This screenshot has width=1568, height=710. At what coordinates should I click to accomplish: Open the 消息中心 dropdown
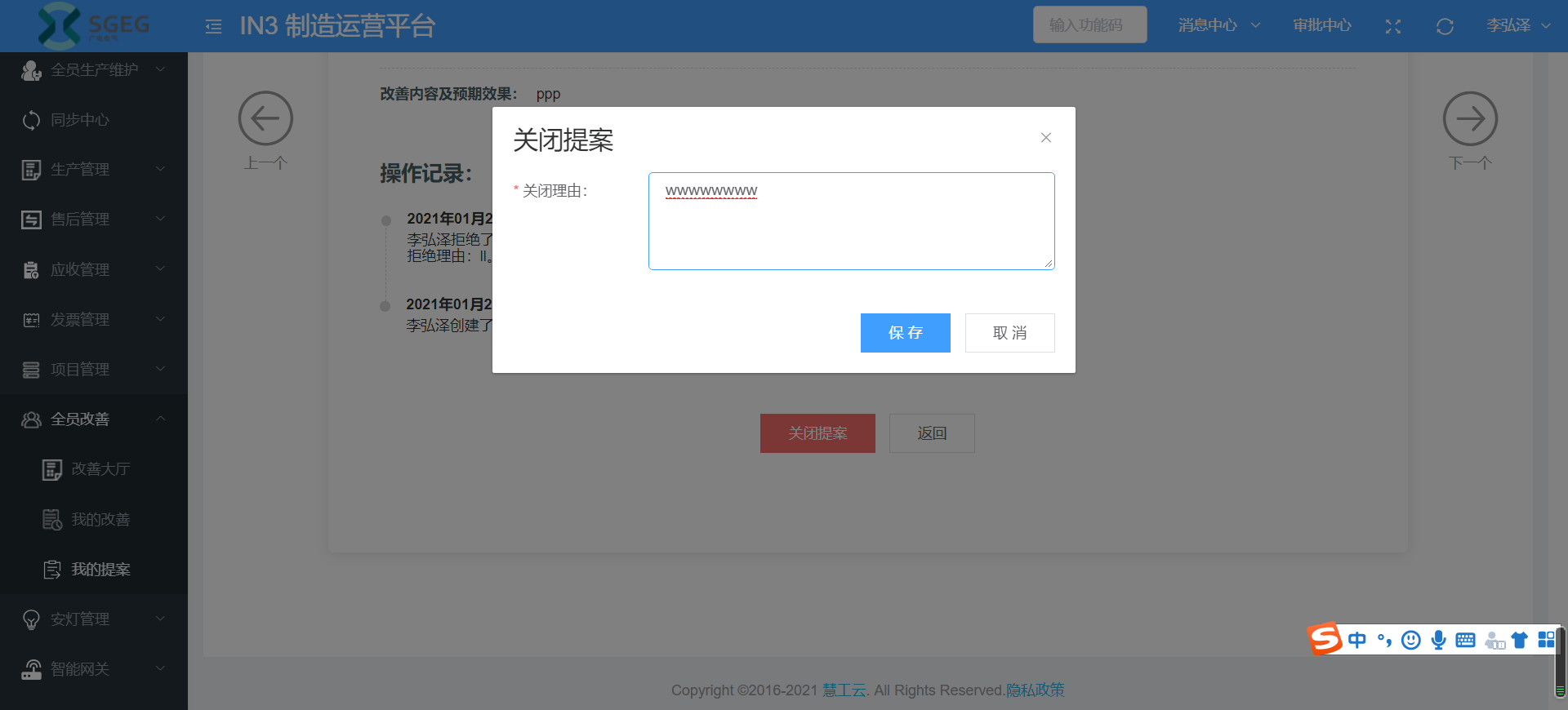(1218, 25)
